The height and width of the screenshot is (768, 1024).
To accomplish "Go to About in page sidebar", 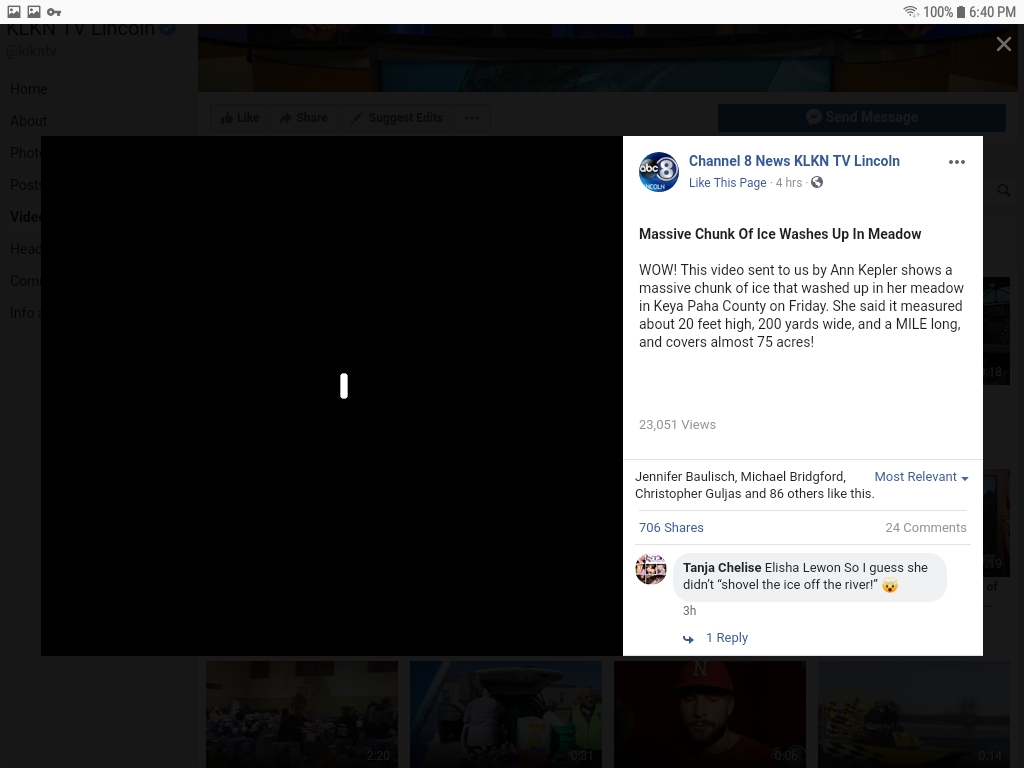I will pos(29,121).
